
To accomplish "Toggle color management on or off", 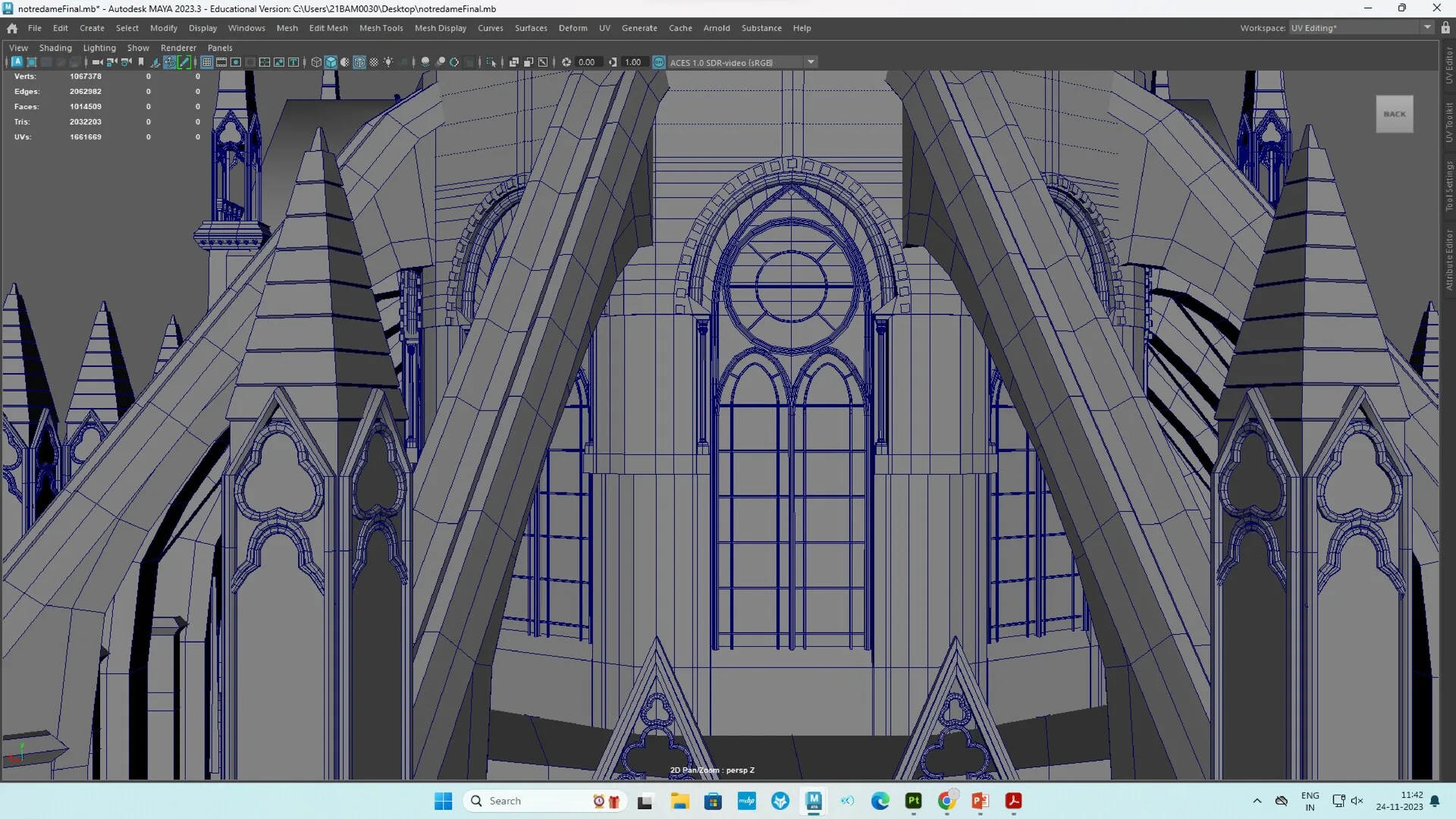I will 659,62.
